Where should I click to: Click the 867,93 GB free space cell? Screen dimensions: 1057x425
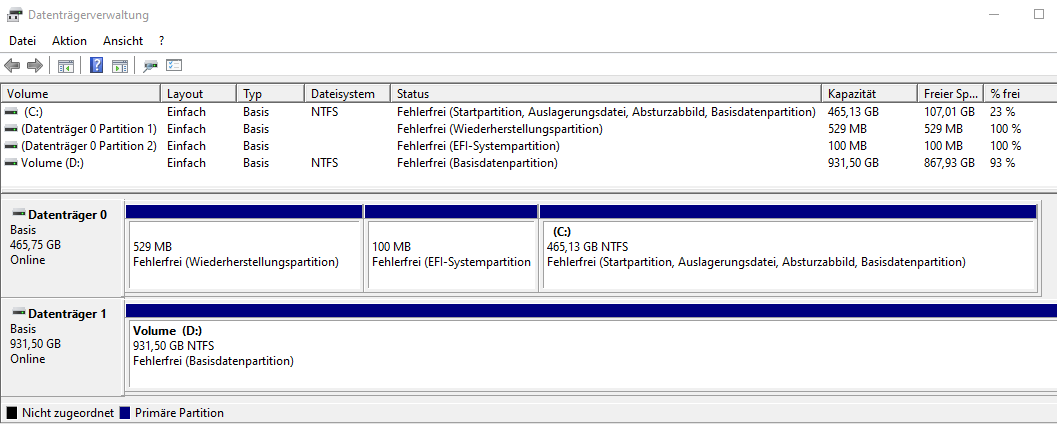point(949,163)
